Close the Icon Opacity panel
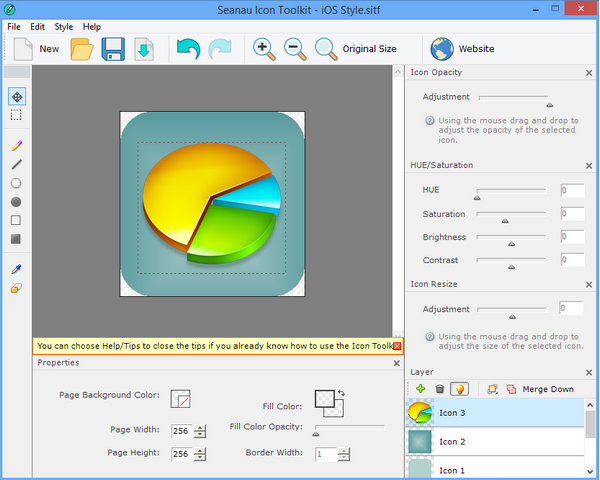The width and height of the screenshot is (600, 480). (589, 73)
